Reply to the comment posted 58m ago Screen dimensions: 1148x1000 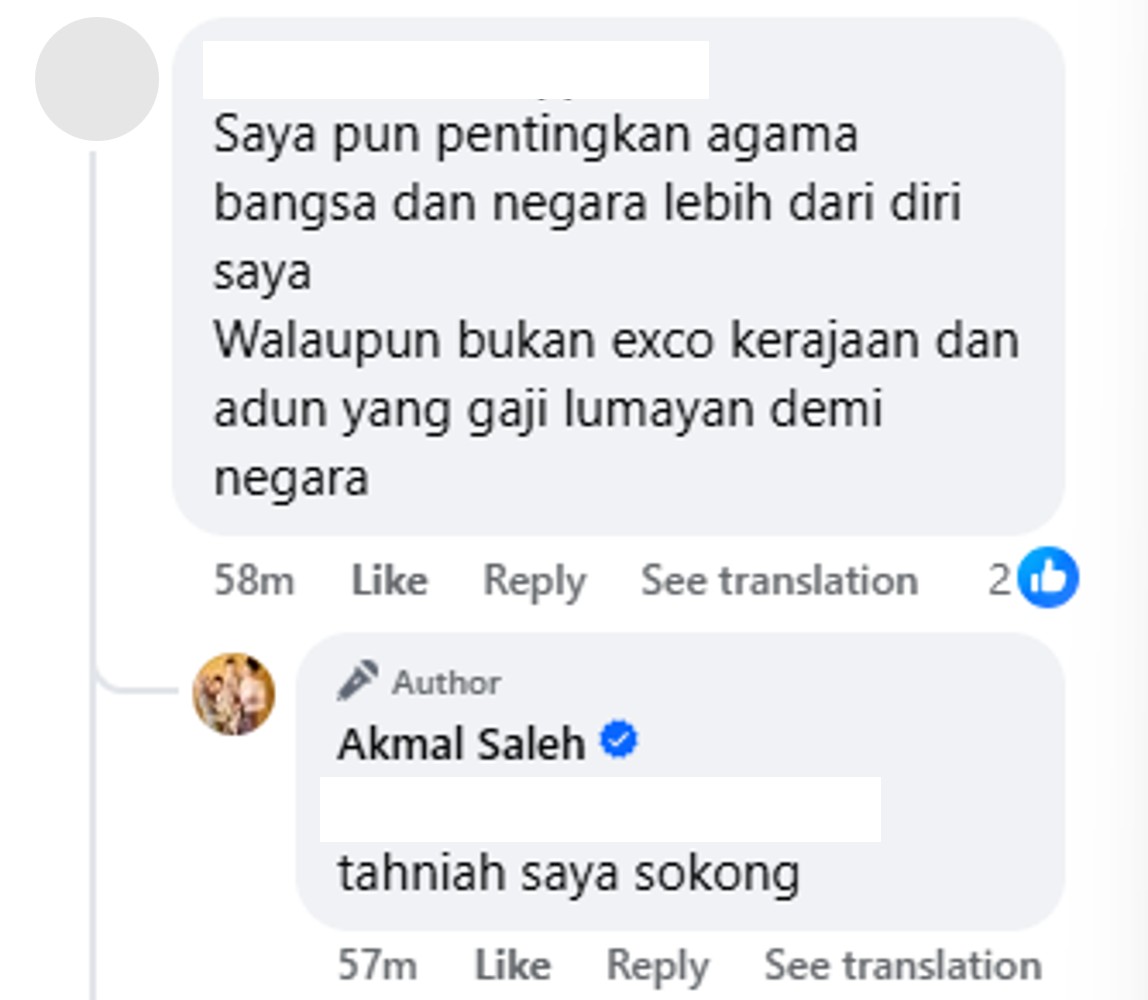coord(534,582)
